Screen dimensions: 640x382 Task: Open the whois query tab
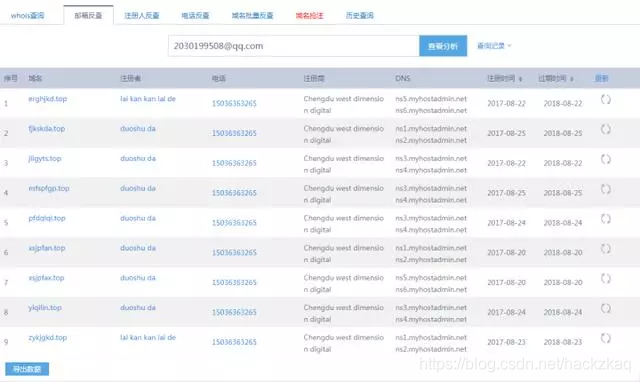click(x=27, y=16)
